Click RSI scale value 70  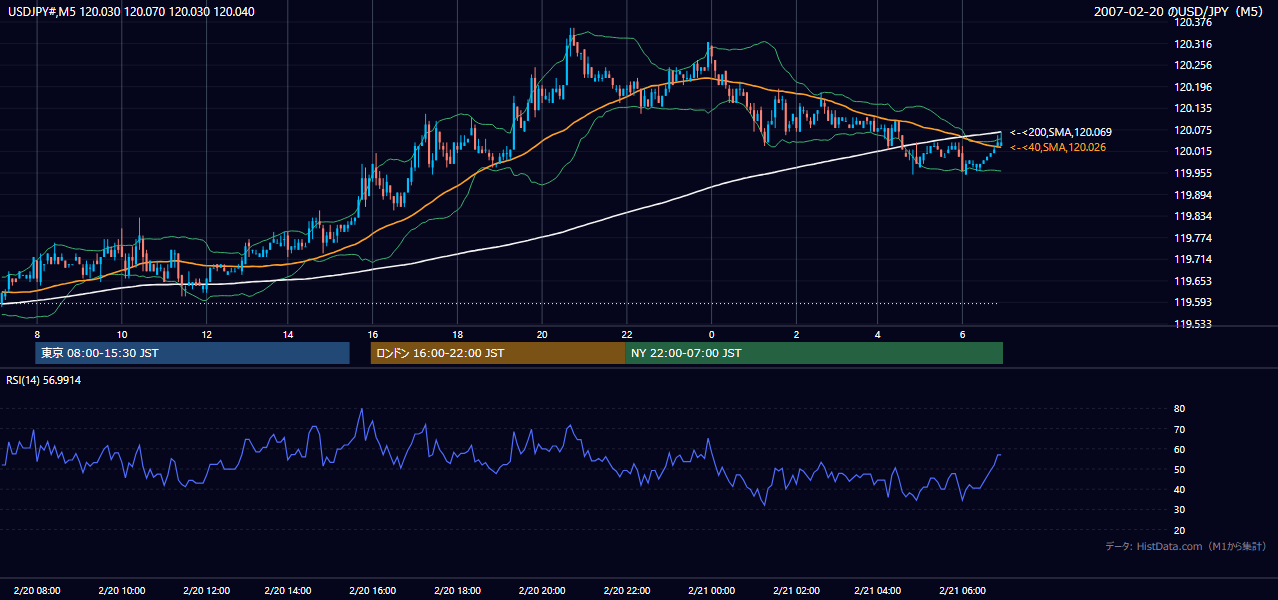coord(1179,429)
